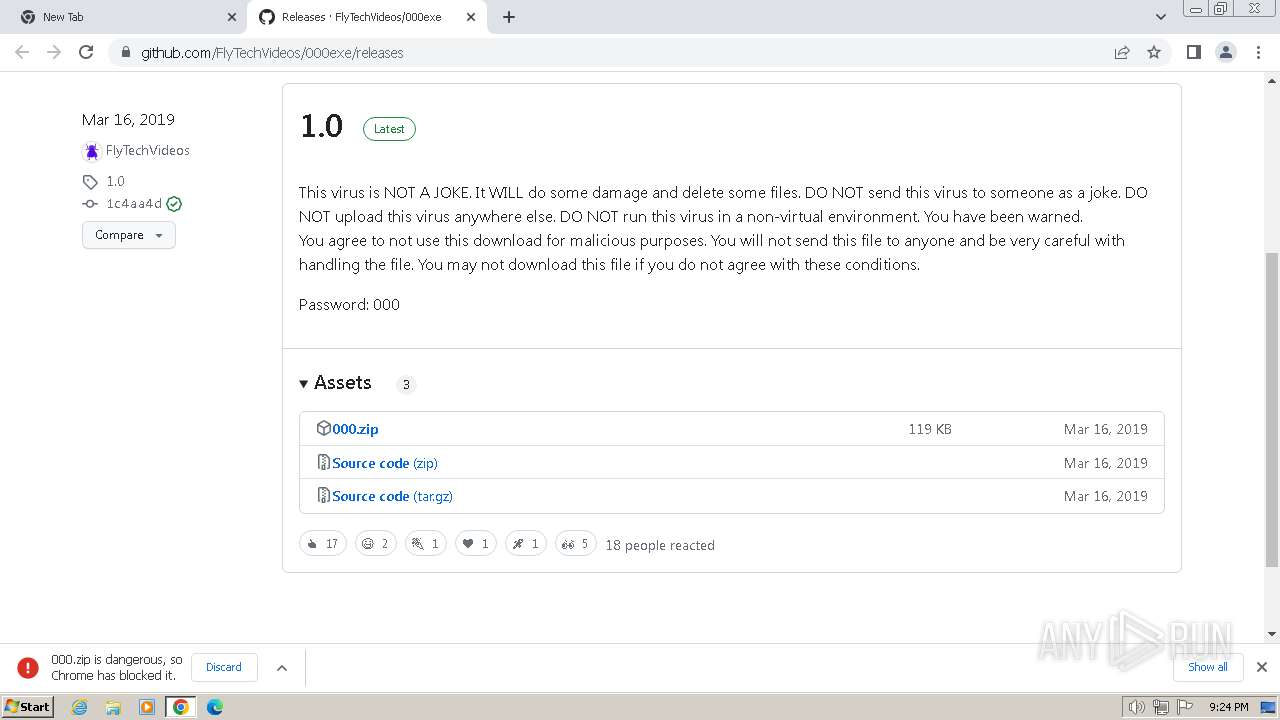Click the back navigation arrow
This screenshot has height=720, width=1280.
tap(22, 52)
